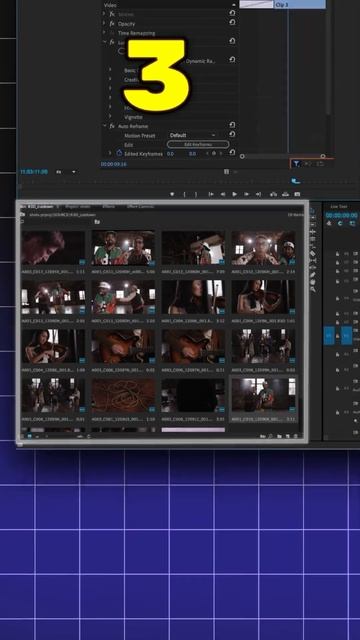Click the play button in the monitor transport

click(x=235, y=194)
